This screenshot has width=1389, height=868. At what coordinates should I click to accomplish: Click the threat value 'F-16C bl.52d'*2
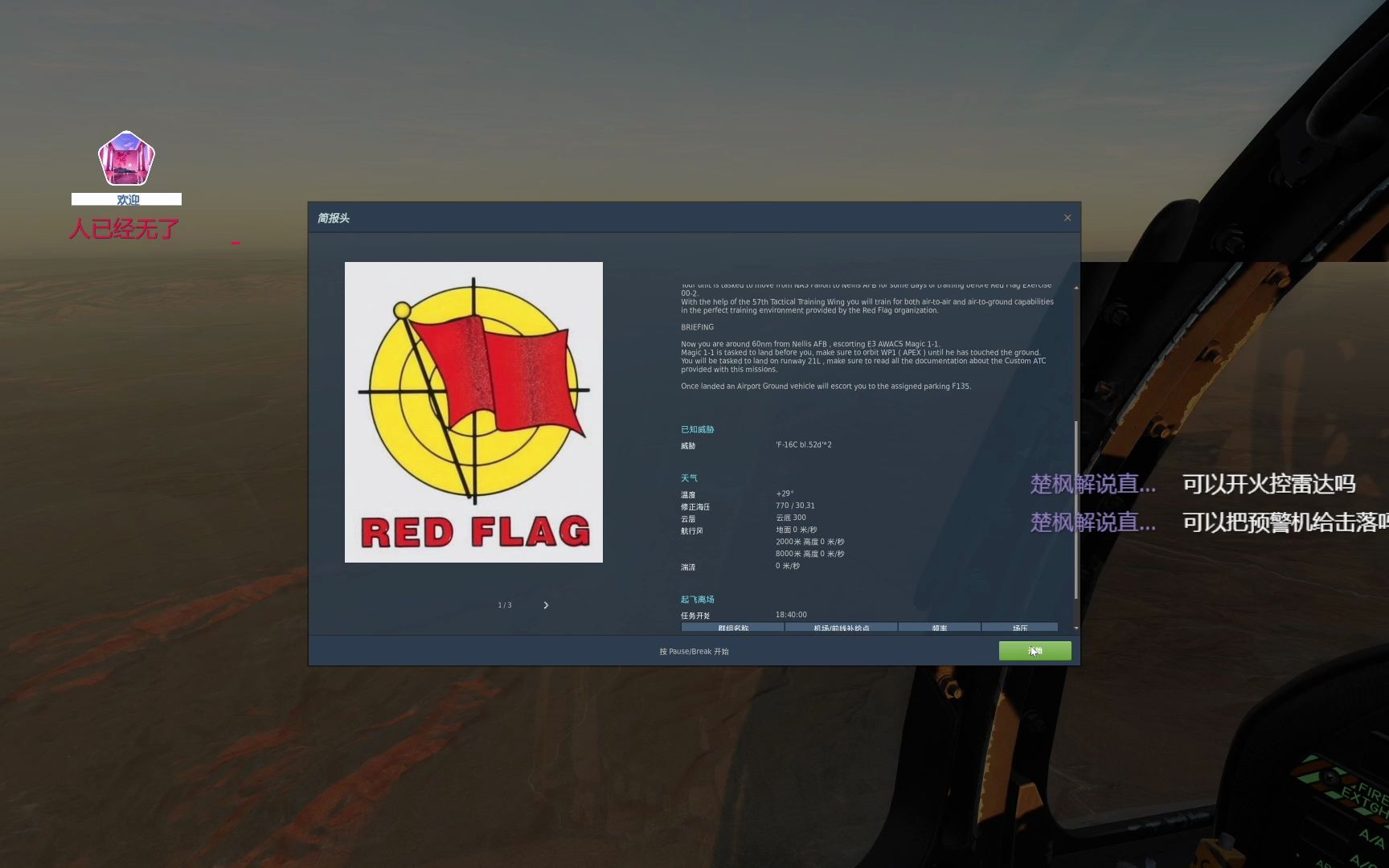pyautogui.click(x=804, y=444)
